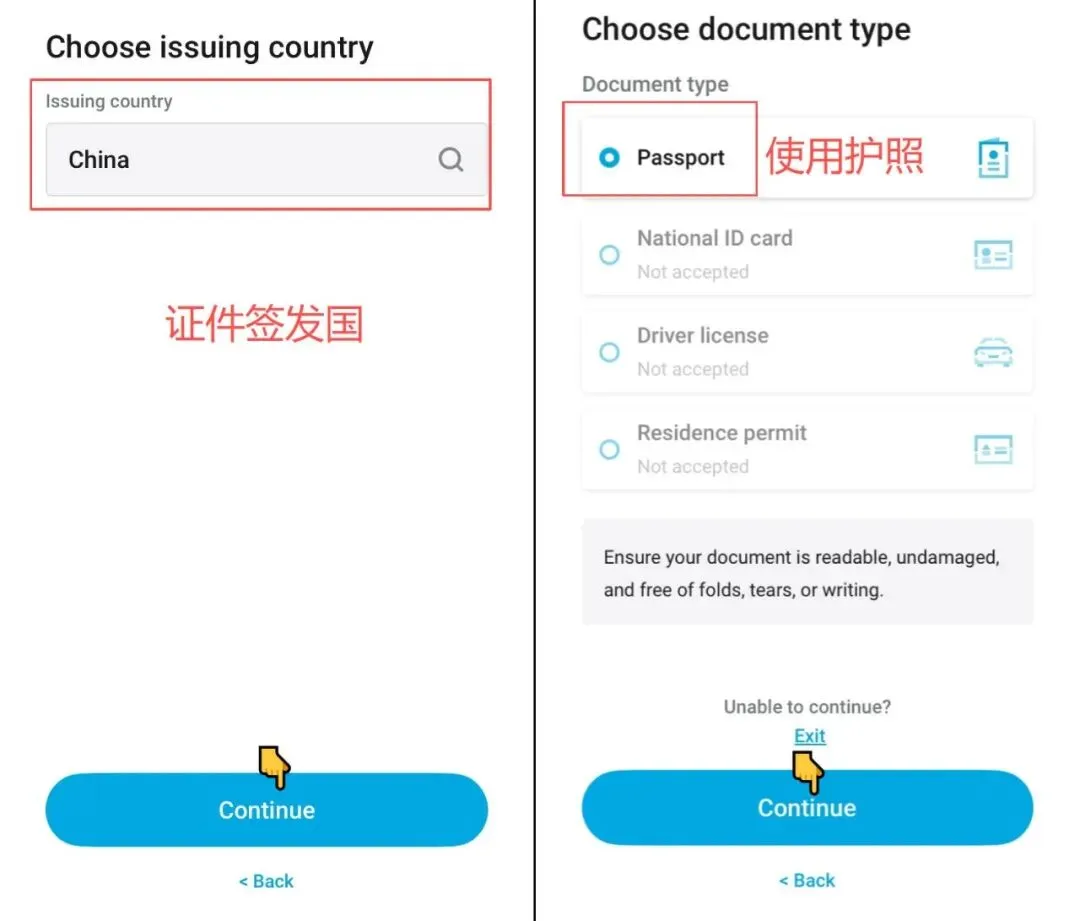
Task: Click Continue on issuing country screen
Action: pos(267,810)
